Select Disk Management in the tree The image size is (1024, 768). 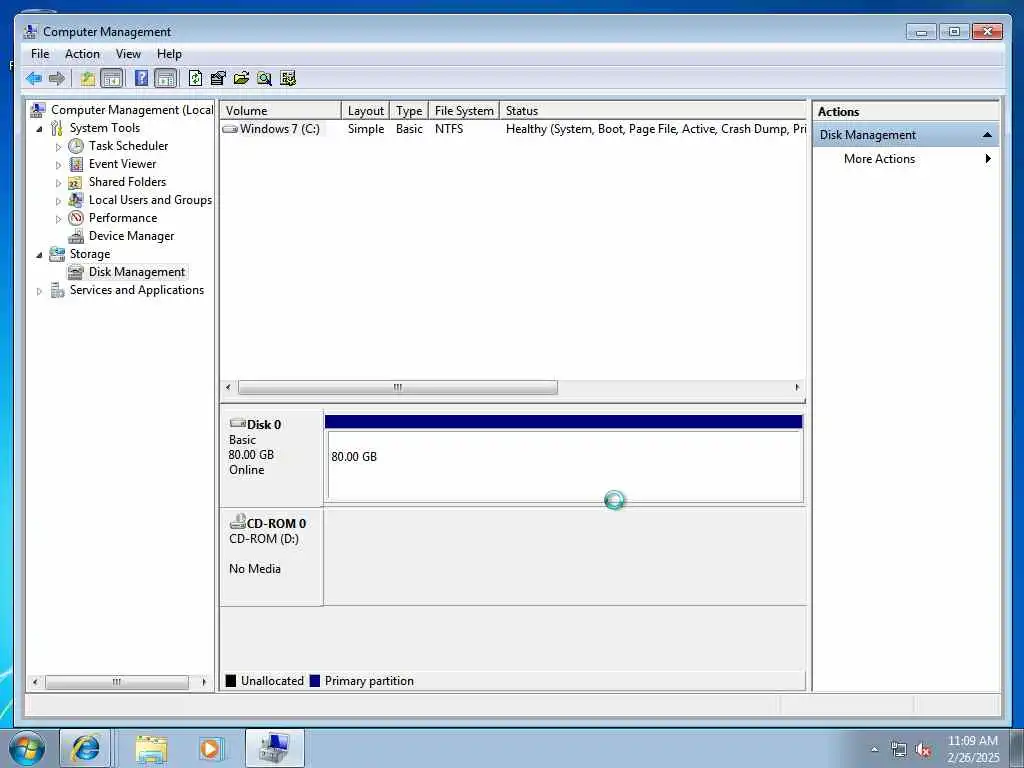[136, 272]
